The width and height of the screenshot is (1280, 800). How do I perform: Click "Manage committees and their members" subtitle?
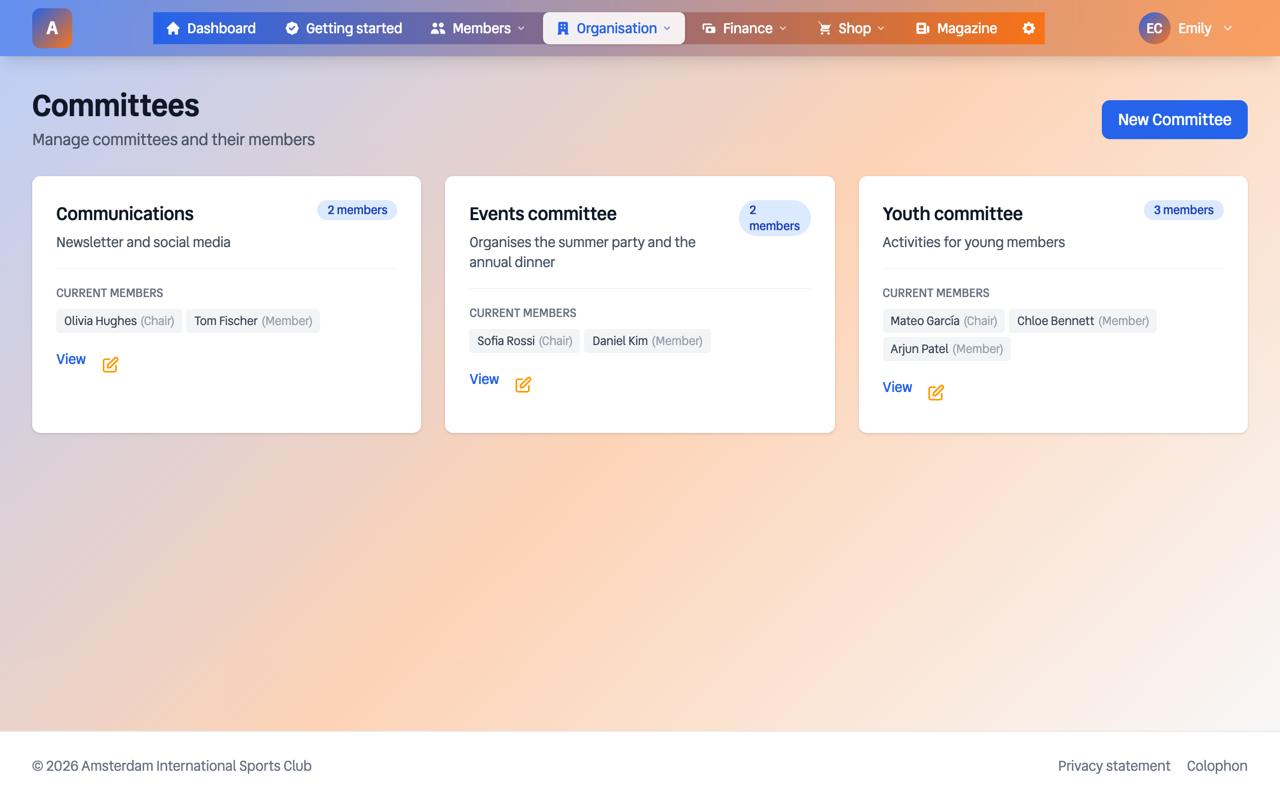[173, 140]
